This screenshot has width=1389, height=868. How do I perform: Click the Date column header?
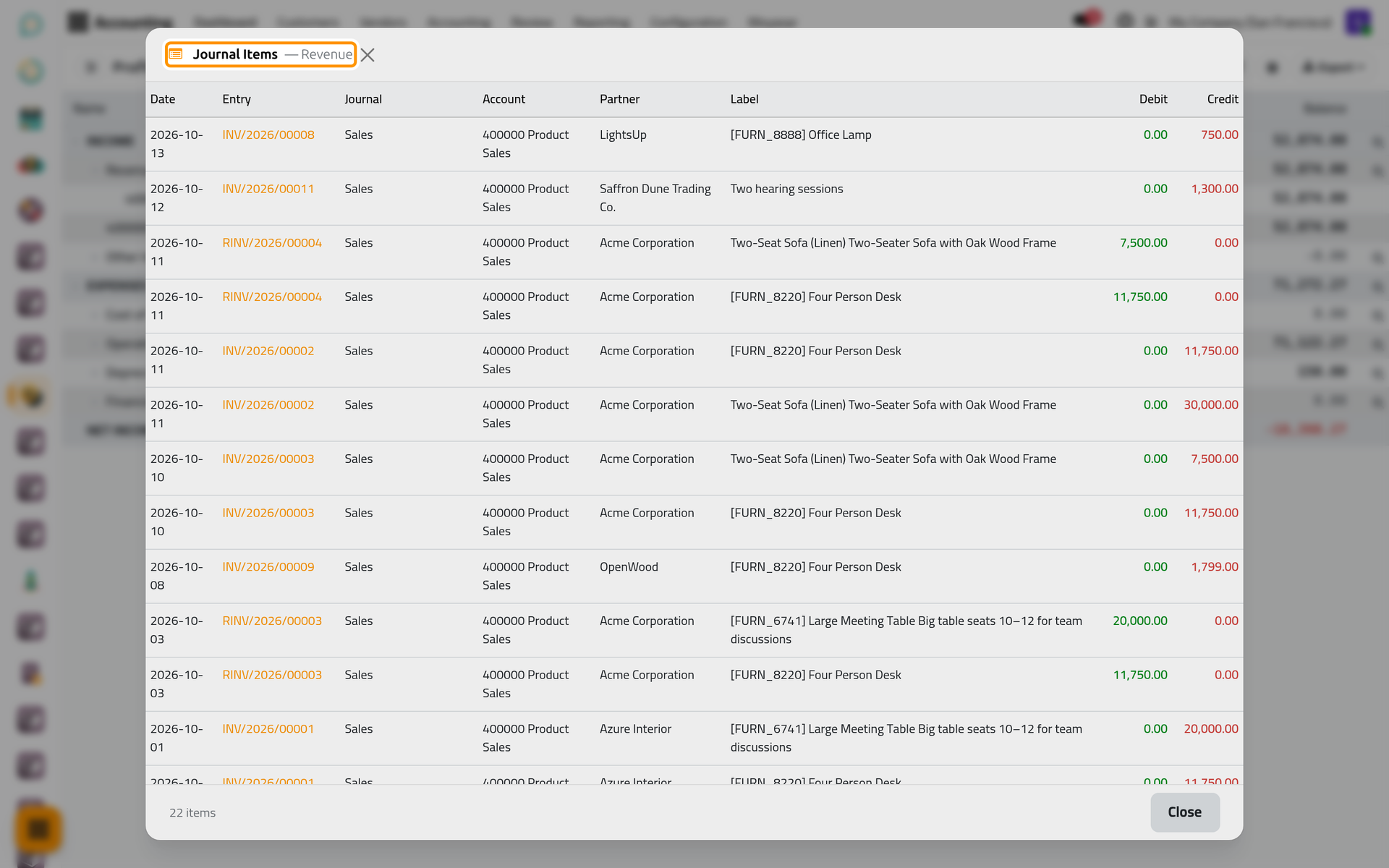[x=163, y=99]
